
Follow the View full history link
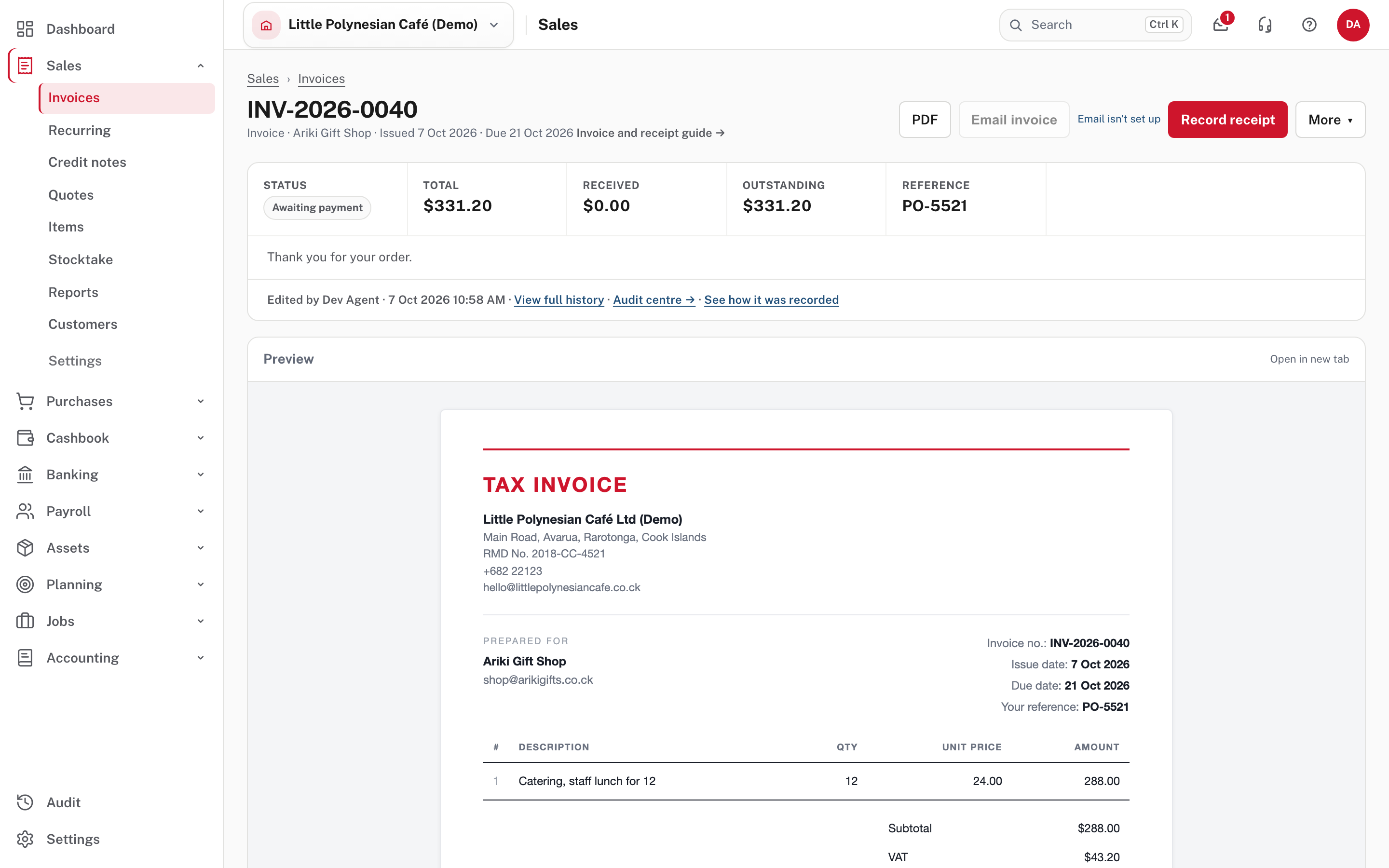pos(559,299)
